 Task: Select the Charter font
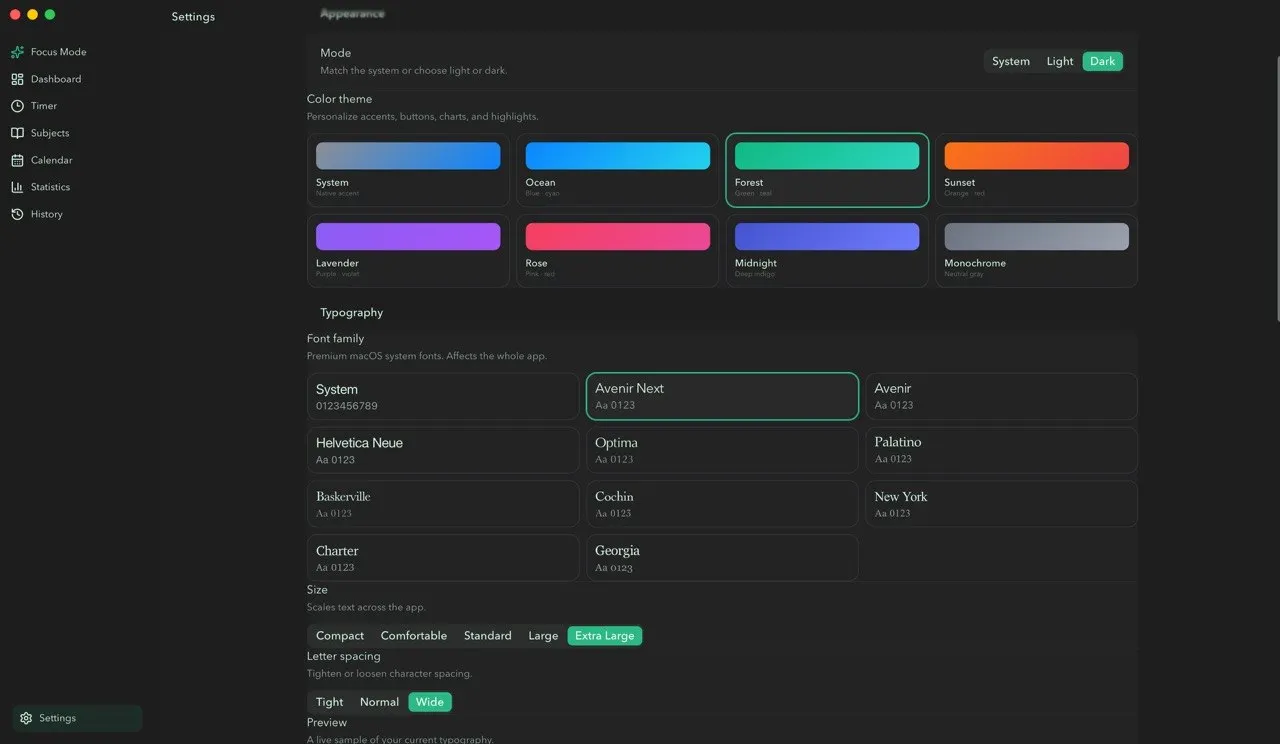point(443,558)
